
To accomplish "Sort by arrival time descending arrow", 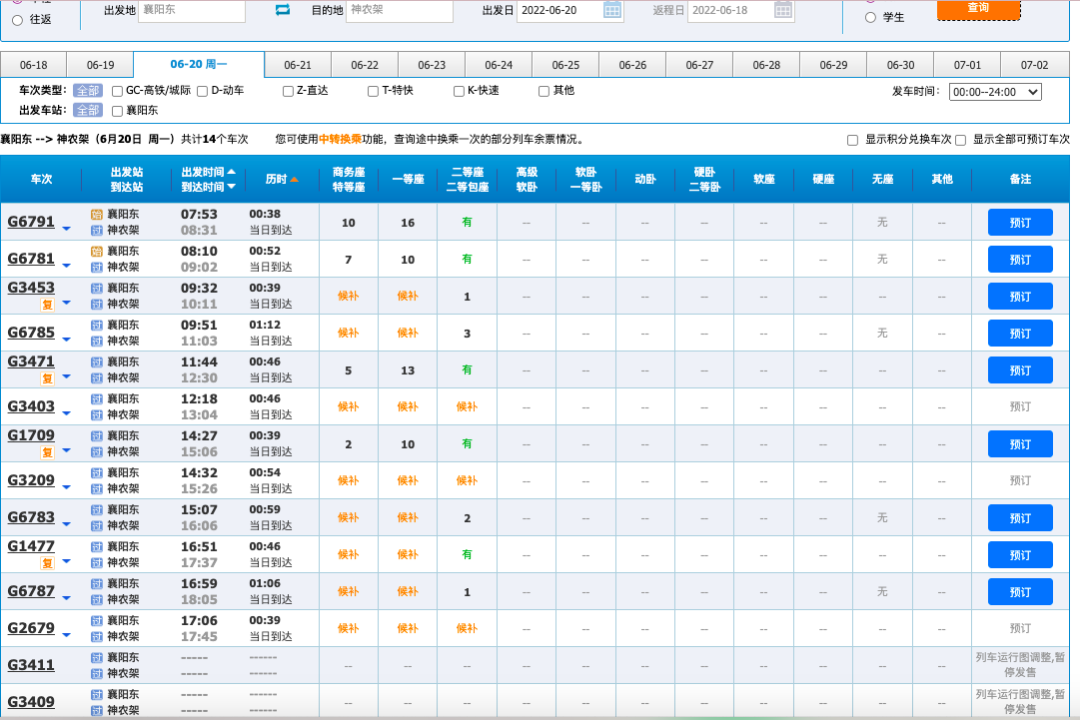I will 231,187.
